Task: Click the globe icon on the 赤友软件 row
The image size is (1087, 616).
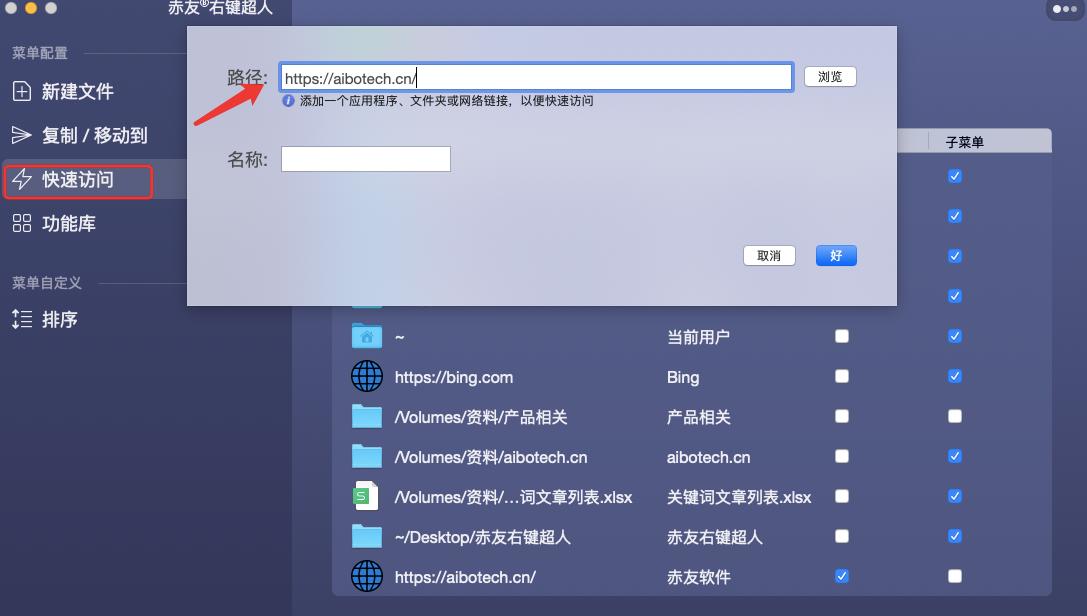Action: 367,576
